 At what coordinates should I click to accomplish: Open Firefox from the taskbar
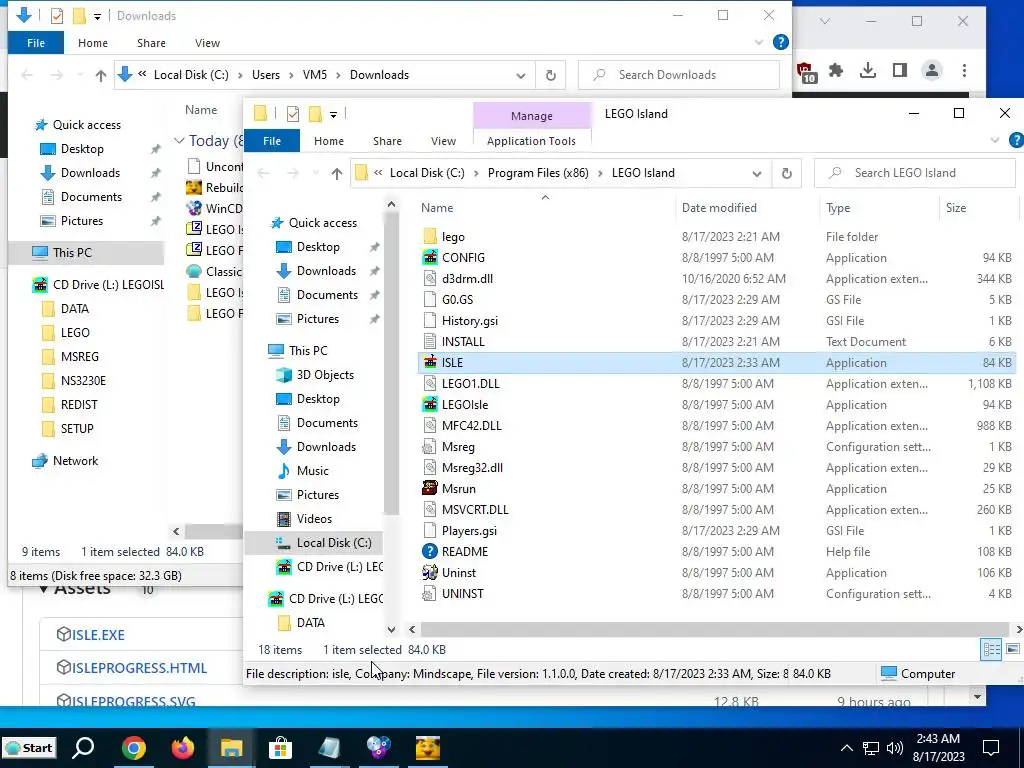(x=183, y=748)
